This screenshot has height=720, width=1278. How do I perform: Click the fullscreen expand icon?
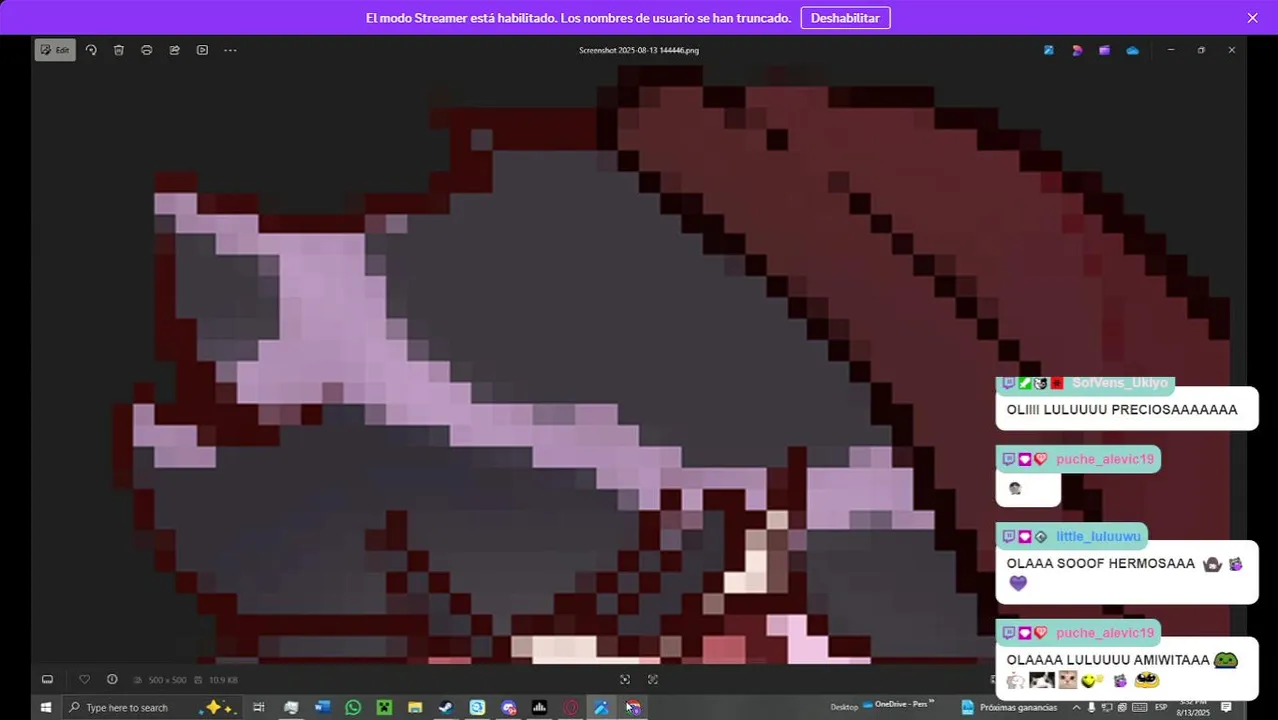pos(652,680)
